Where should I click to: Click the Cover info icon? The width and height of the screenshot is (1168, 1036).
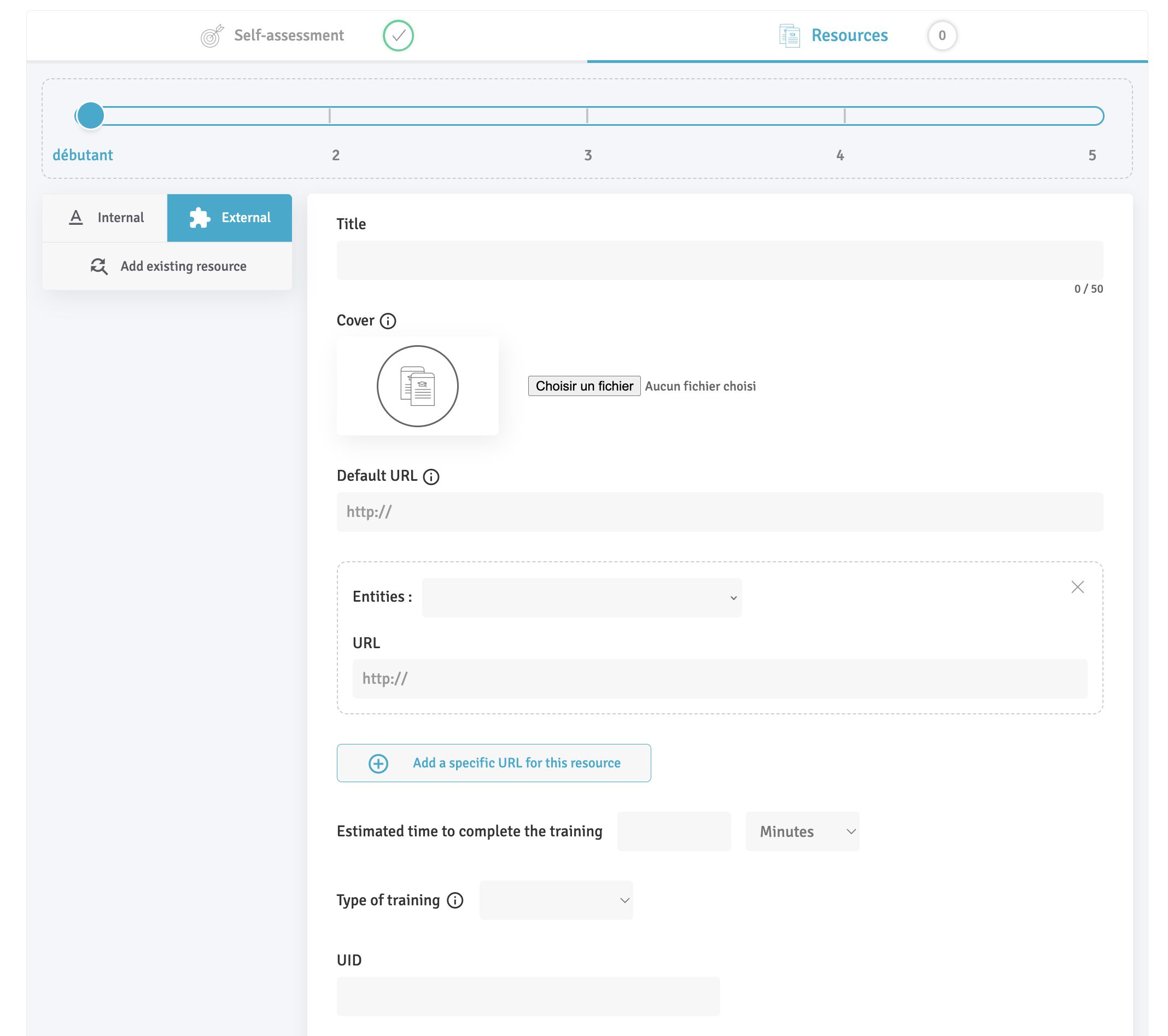tap(388, 321)
